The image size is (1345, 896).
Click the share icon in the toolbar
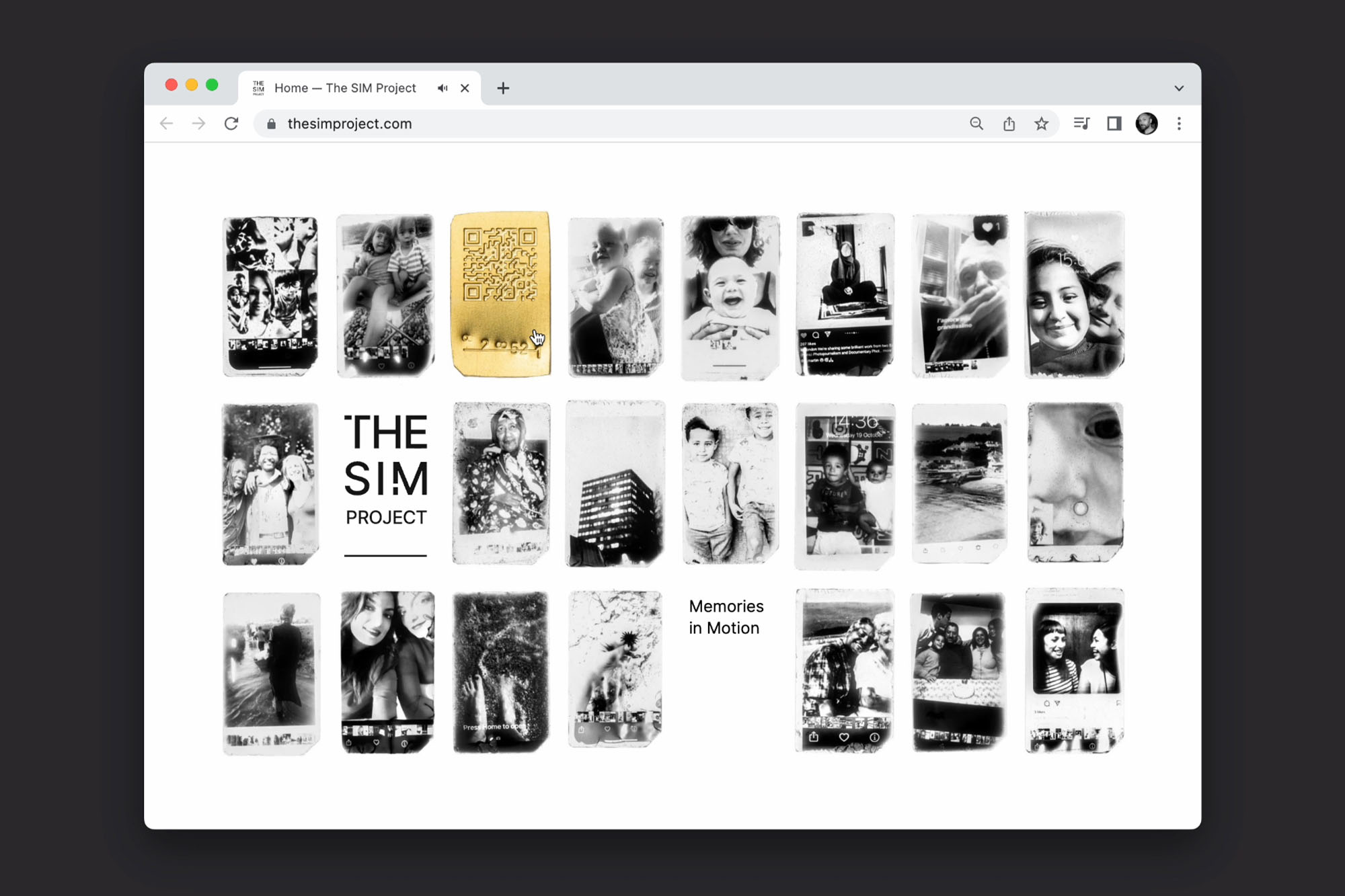click(1009, 124)
